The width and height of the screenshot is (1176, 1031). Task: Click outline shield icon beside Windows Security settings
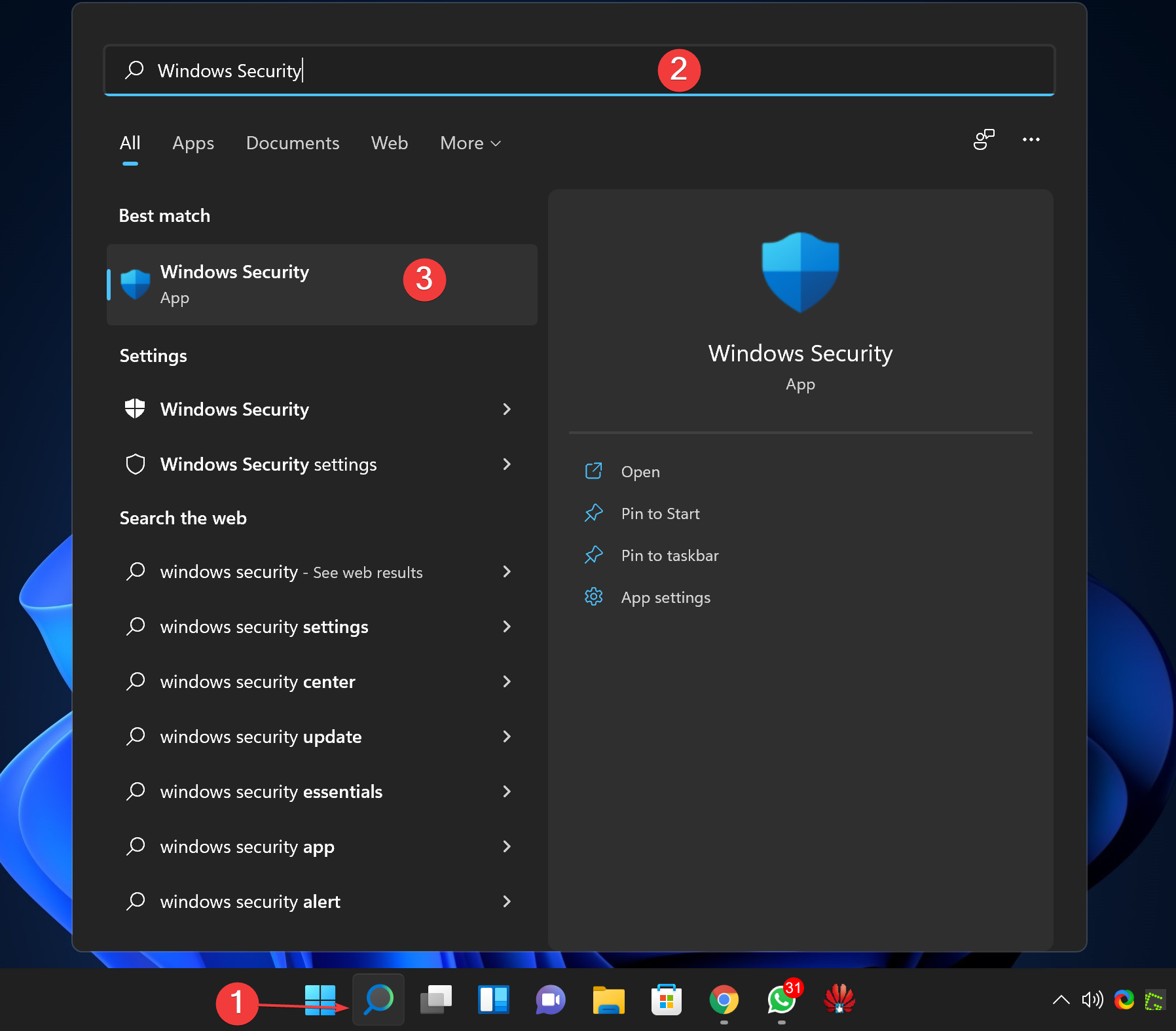point(135,464)
